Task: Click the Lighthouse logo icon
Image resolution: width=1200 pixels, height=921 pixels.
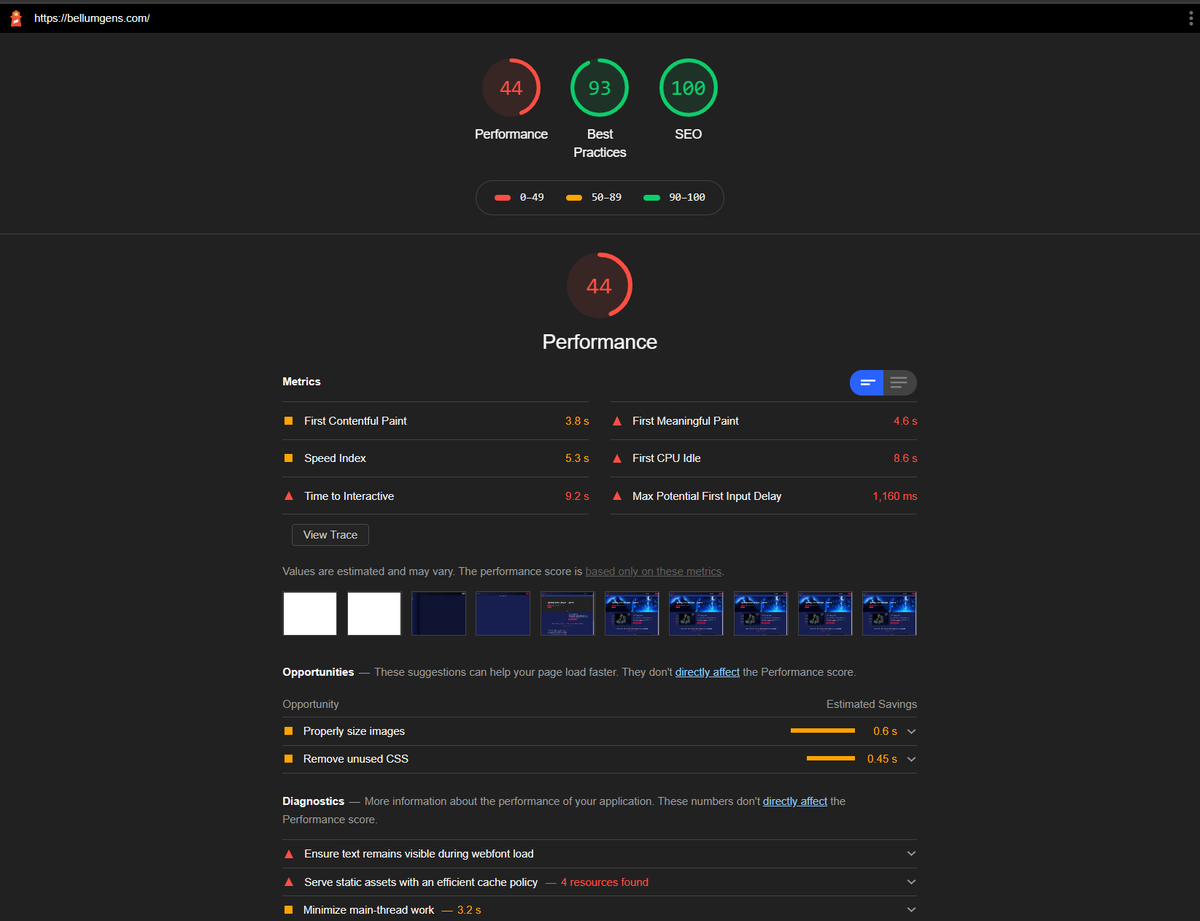Action: click(x=16, y=18)
